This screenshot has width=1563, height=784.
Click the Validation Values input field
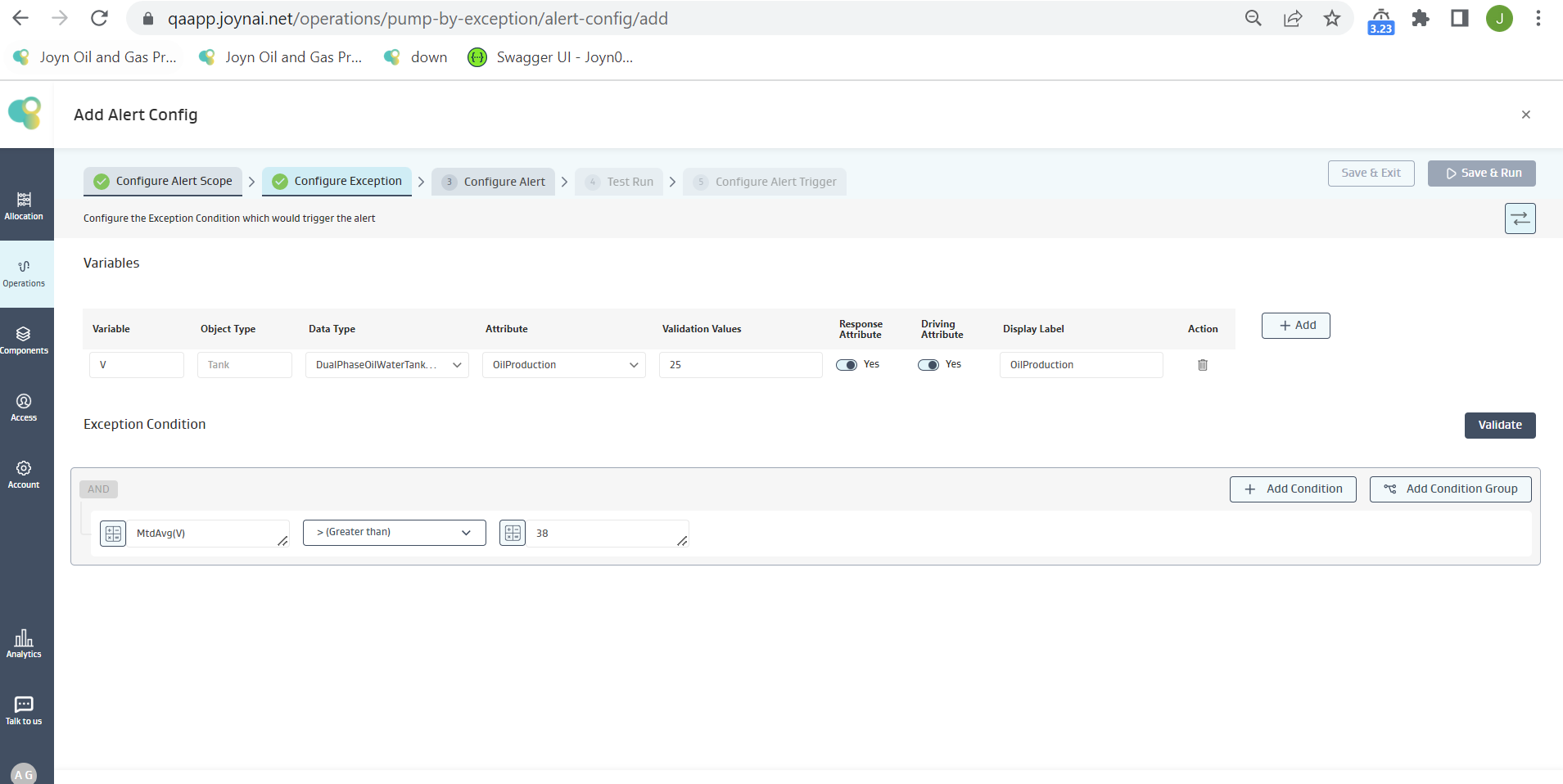[740, 365]
